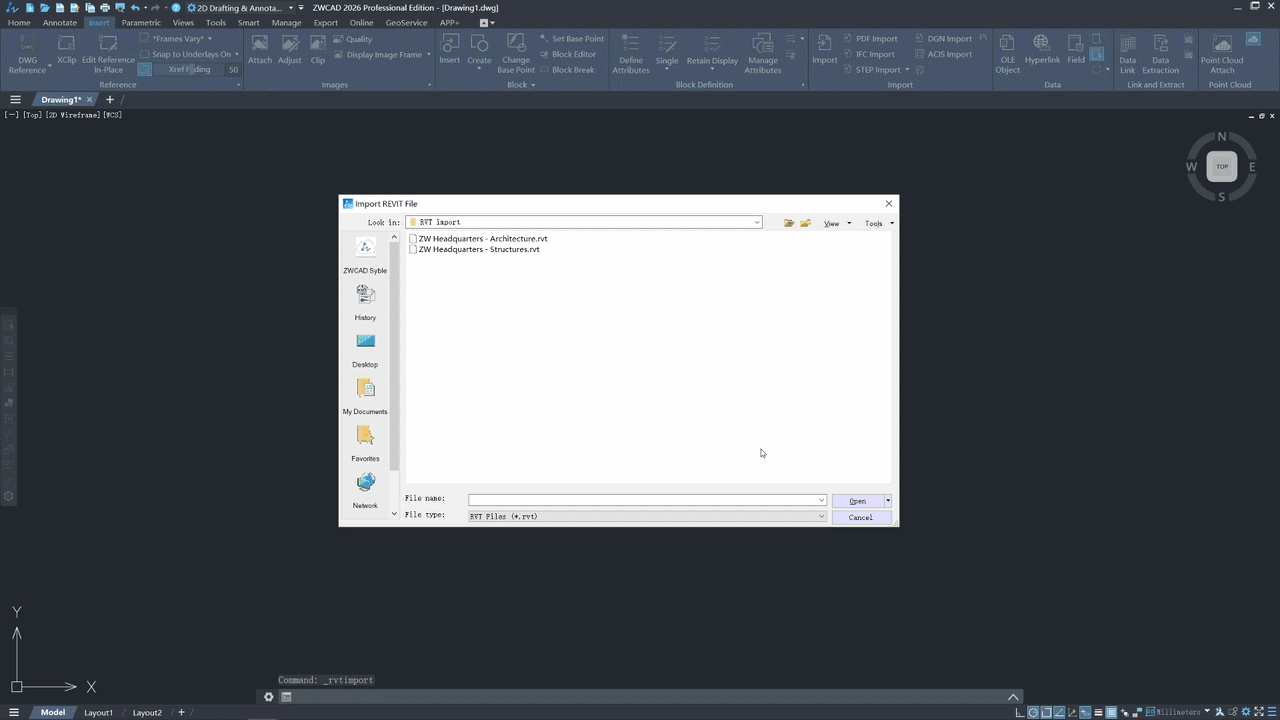Select ZW Headquarters - Structures.rvt file

475,249
